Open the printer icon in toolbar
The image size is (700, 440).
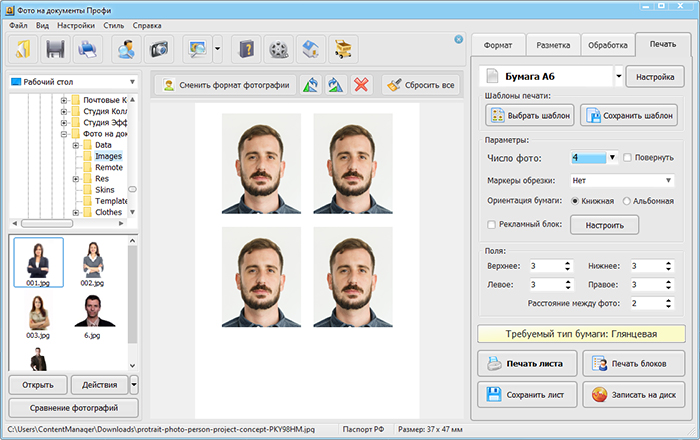point(88,49)
